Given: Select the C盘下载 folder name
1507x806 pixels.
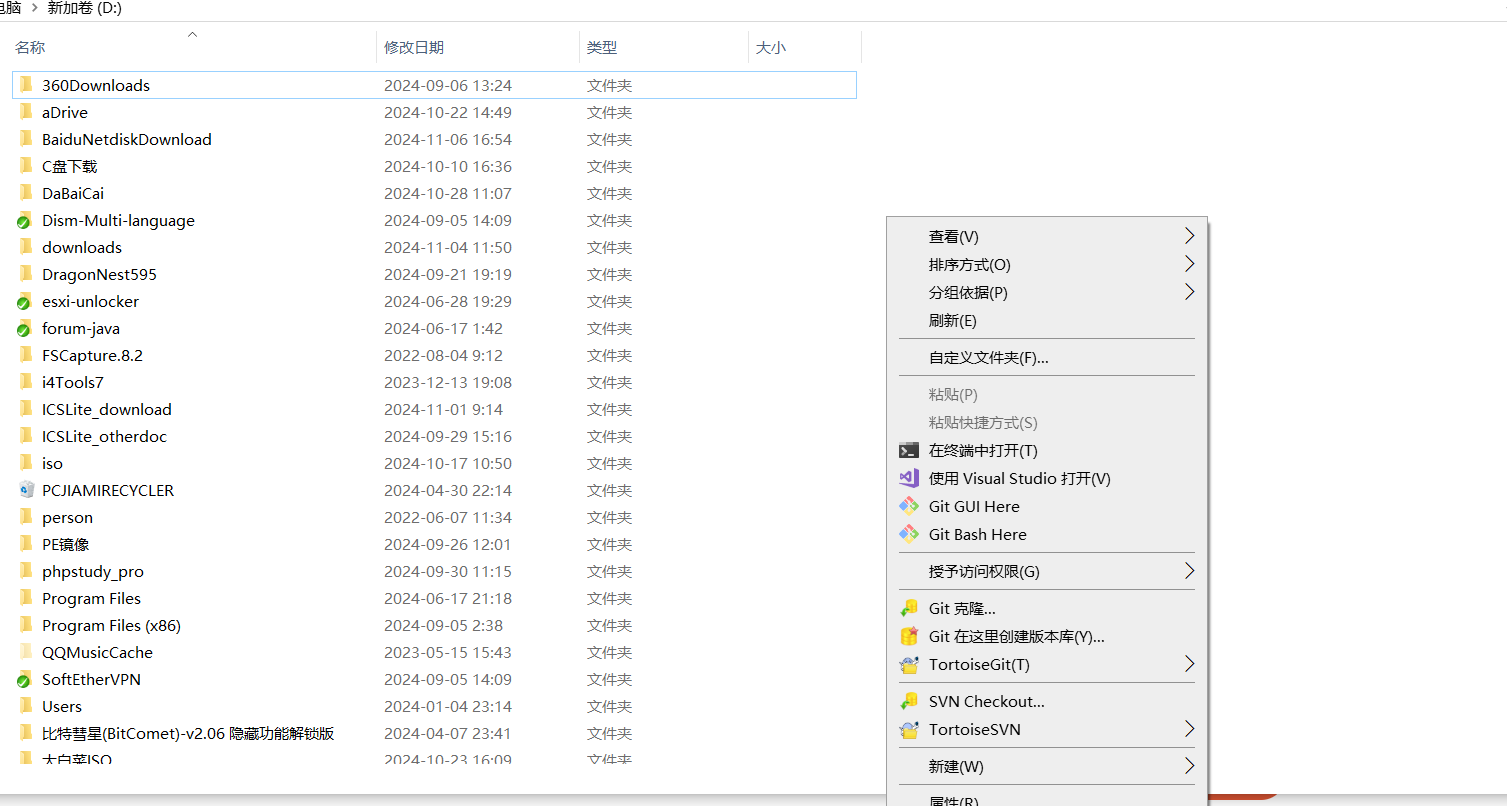Looking at the screenshot, I should [x=70, y=166].
